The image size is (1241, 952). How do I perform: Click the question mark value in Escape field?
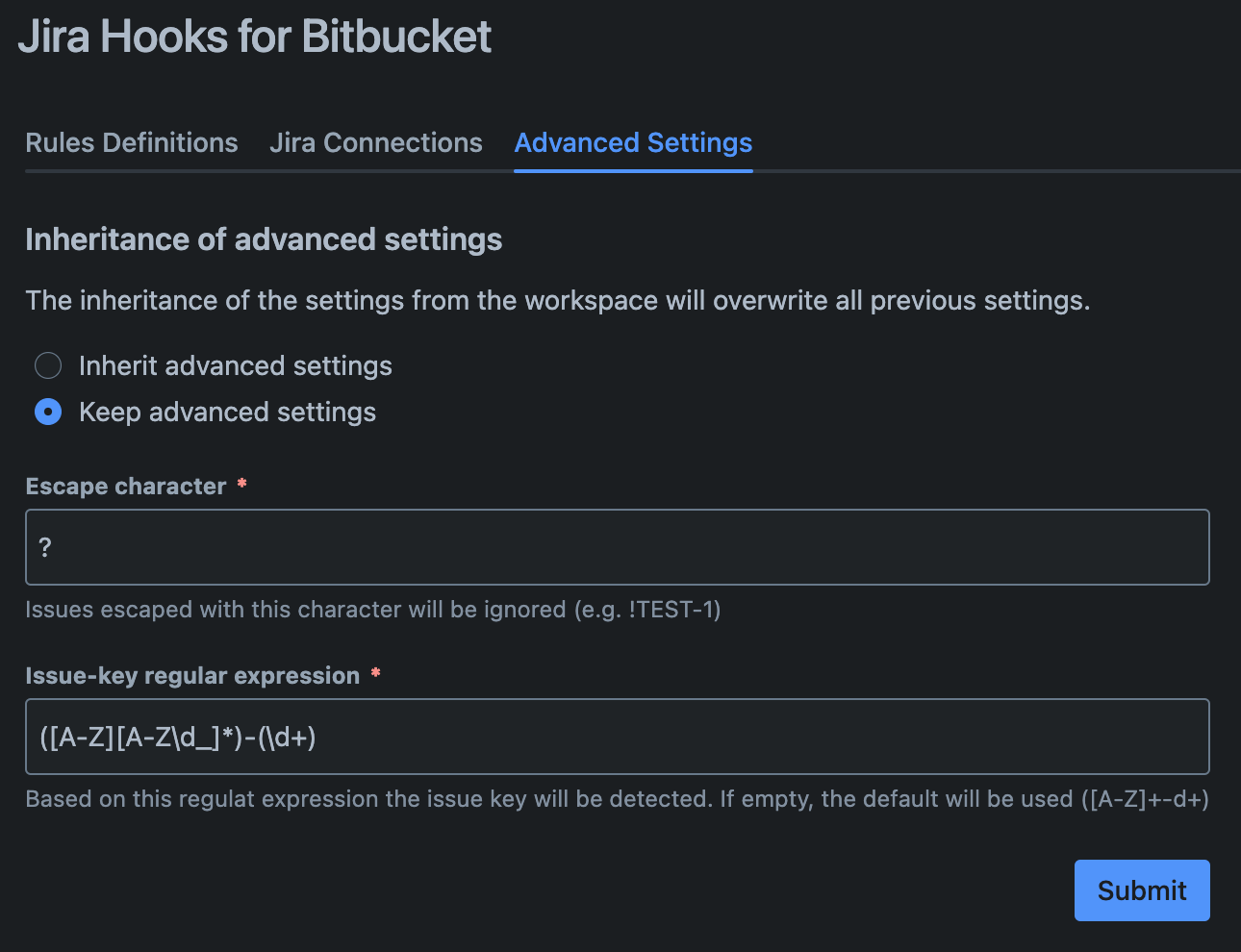click(x=45, y=547)
